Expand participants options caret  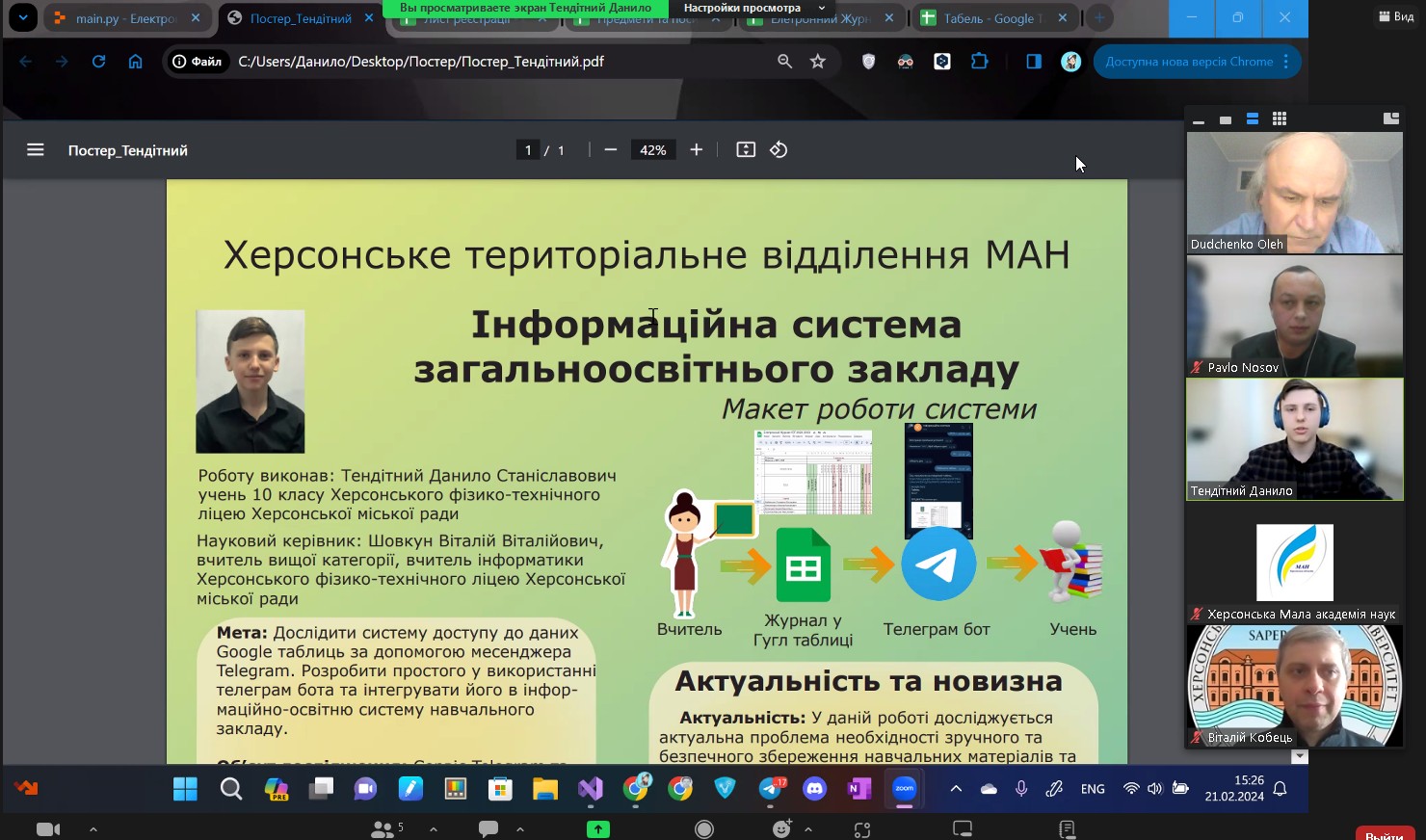(434, 828)
